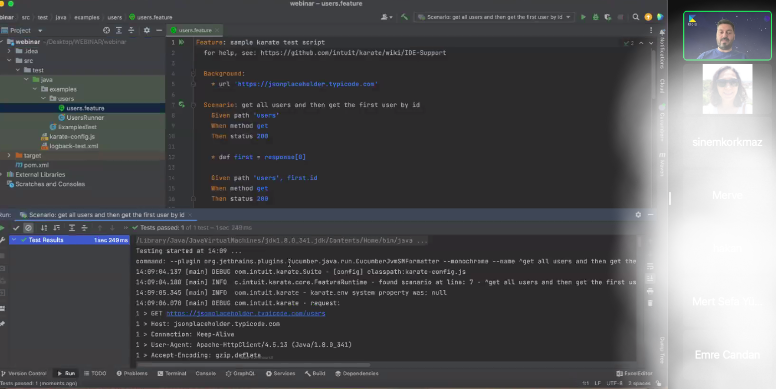Open Run panel settings gear
776x389 pixels.
638,215
